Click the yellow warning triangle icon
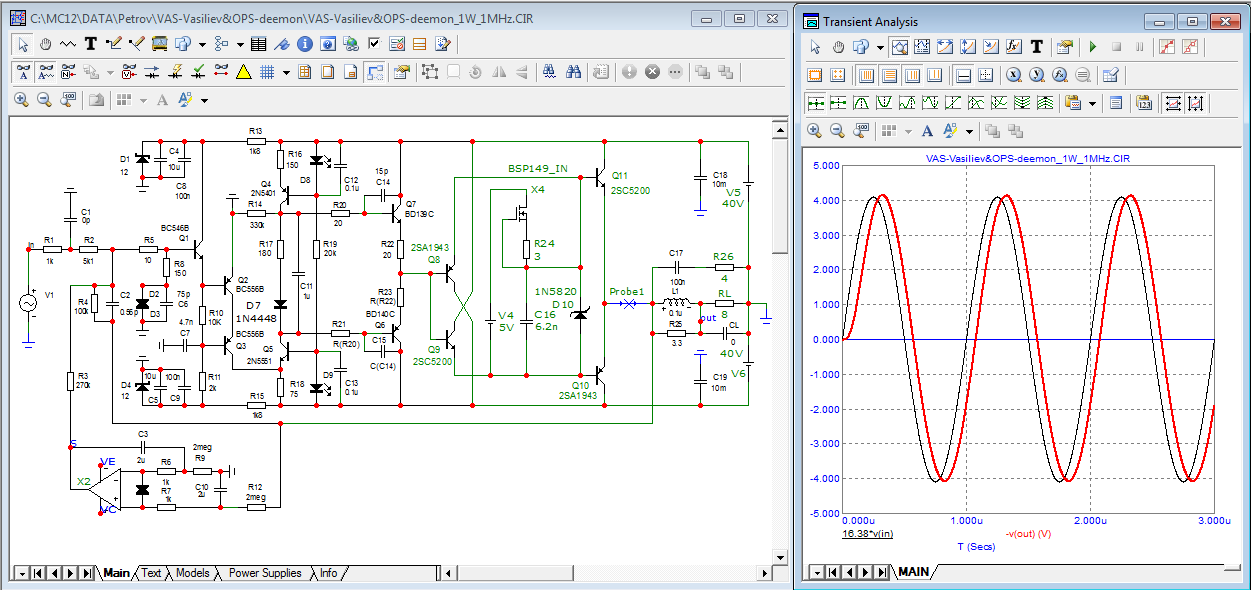Image resolution: width=1251 pixels, height=590 pixels. [x=242, y=72]
